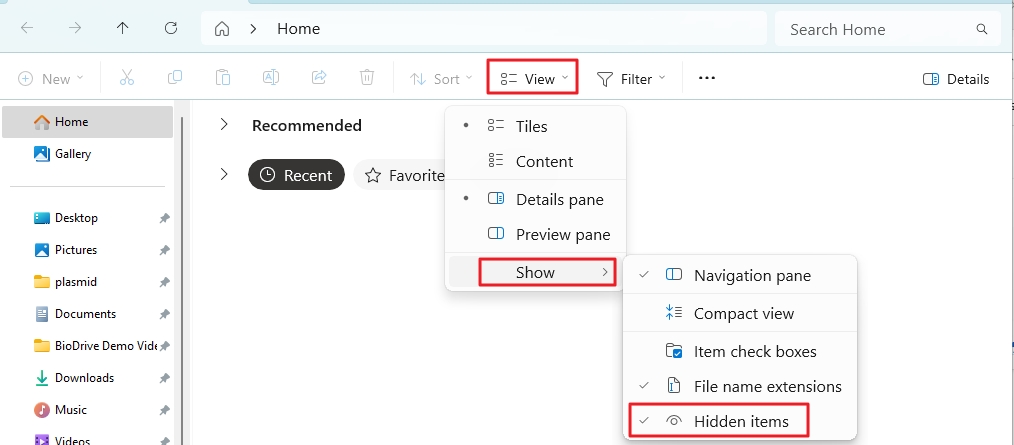Open the Filter dropdown

pos(631,79)
